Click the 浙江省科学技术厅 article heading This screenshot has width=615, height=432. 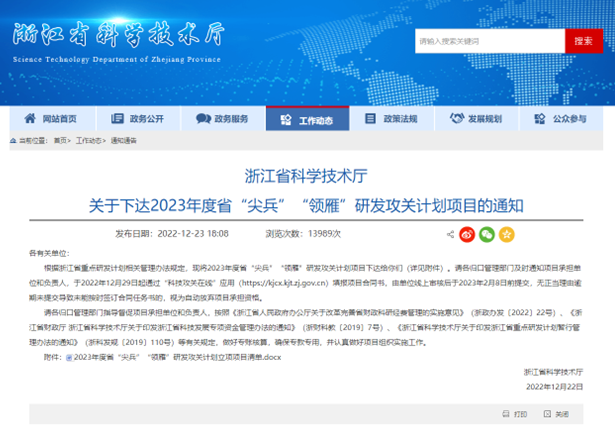306,176
